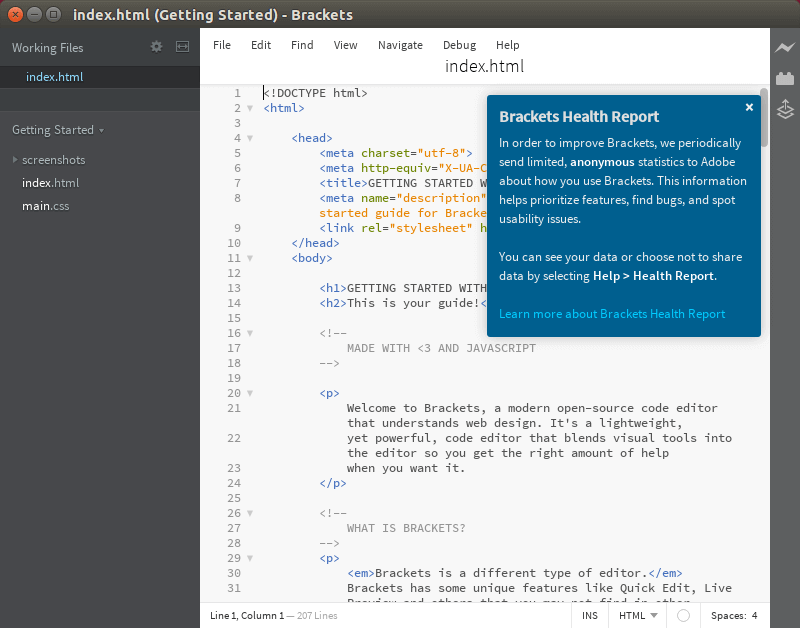Toggle INS insert/overwrite mode
800x628 pixels.
point(589,616)
